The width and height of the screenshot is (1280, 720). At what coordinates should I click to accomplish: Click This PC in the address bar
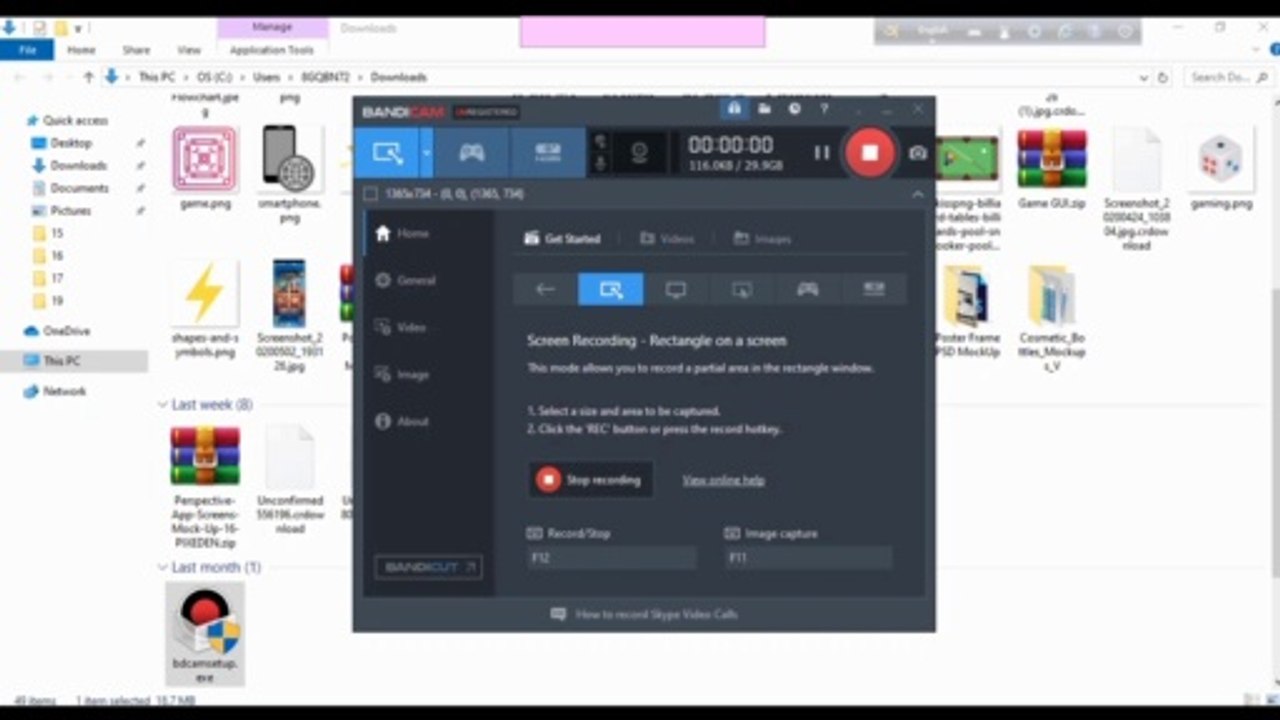(x=157, y=77)
